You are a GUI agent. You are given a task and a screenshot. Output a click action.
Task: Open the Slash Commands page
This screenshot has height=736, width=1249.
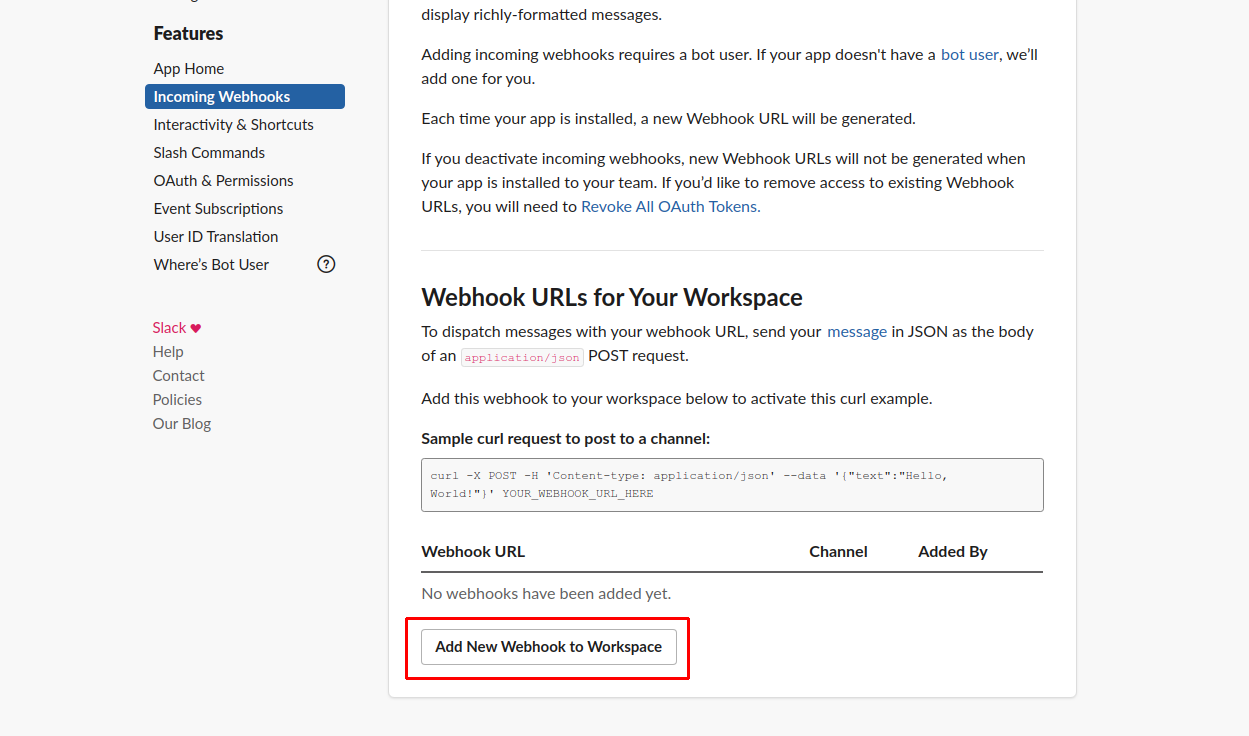[x=209, y=153]
